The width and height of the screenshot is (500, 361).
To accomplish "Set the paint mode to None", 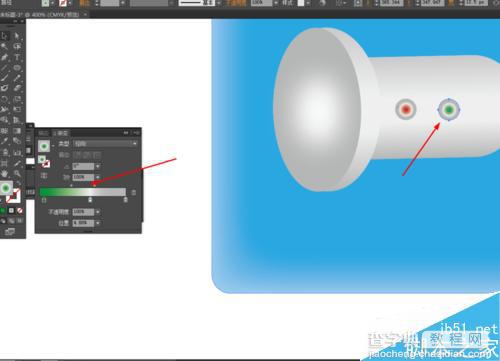I will [20, 211].
